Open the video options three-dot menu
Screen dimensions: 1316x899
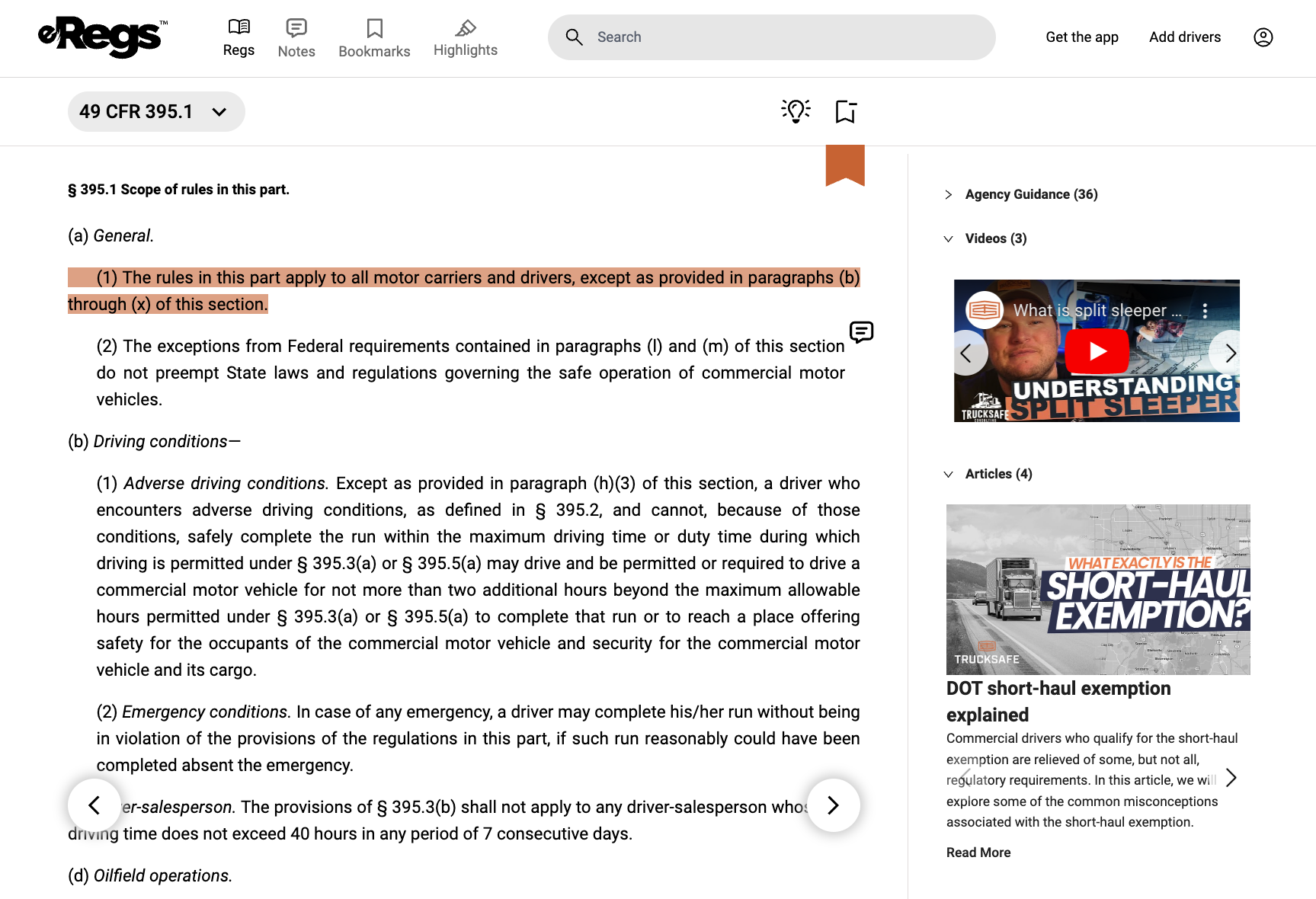click(1205, 311)
